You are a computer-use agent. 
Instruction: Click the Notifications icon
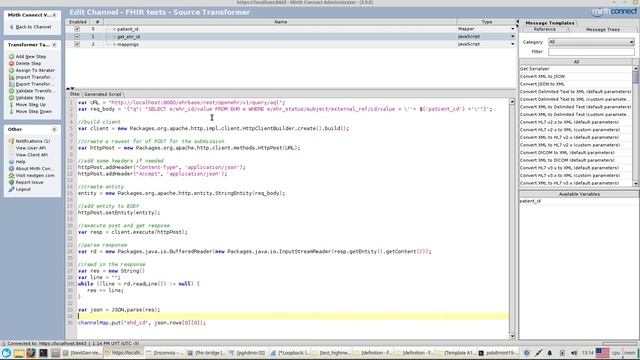point(11,141)
